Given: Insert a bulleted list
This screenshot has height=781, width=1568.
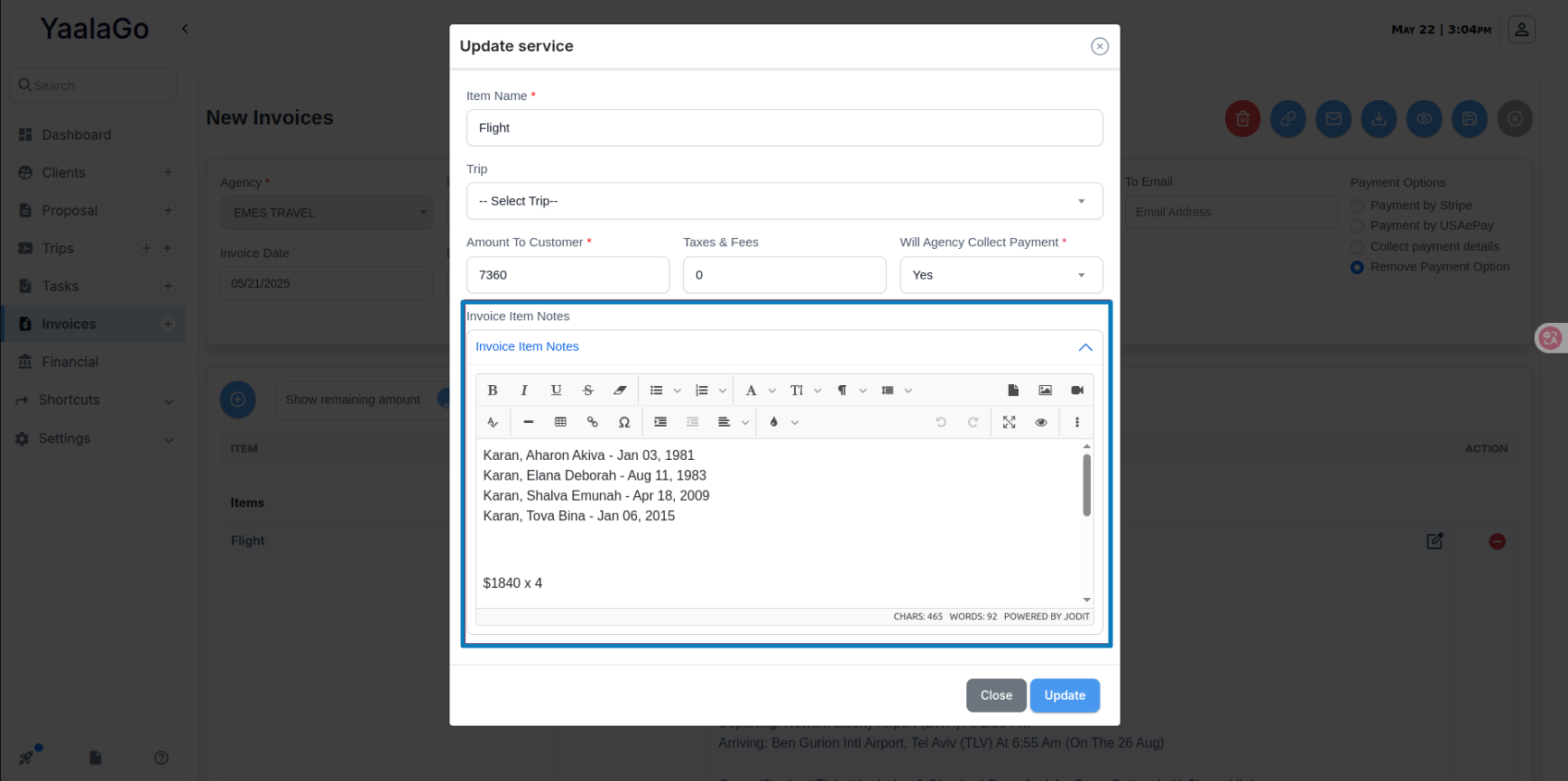Looking at the screenshot, I should 656,390.
